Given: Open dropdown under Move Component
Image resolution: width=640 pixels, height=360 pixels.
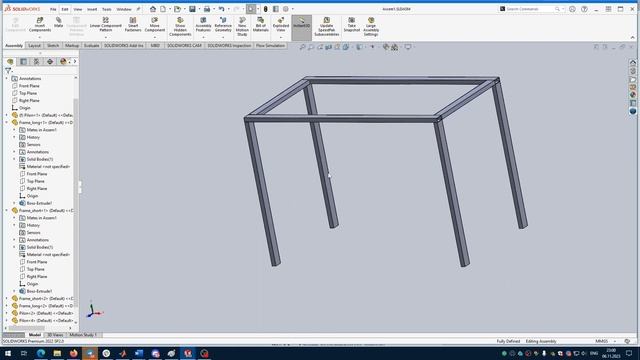Looking at the screenshot, I should pyautogui.click(x=154, y=37).
